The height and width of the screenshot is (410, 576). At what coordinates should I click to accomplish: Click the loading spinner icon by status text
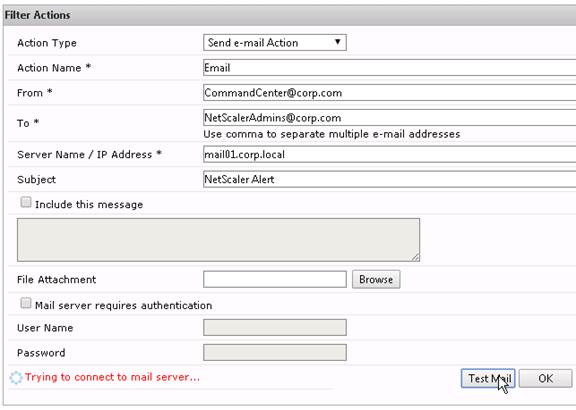point(16,378)
